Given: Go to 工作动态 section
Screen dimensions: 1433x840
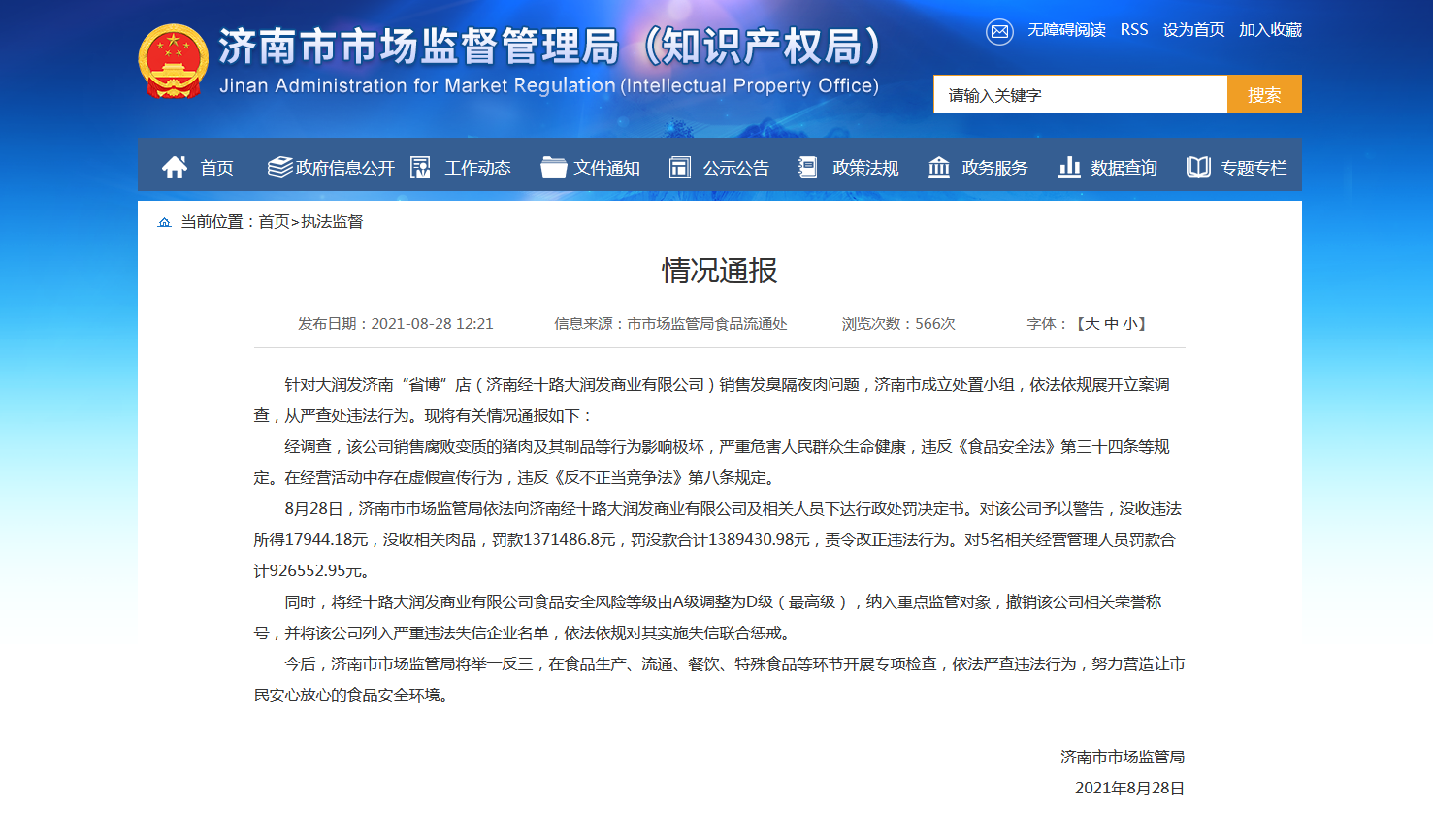Looking at the screenshot, I should (477, 168).
